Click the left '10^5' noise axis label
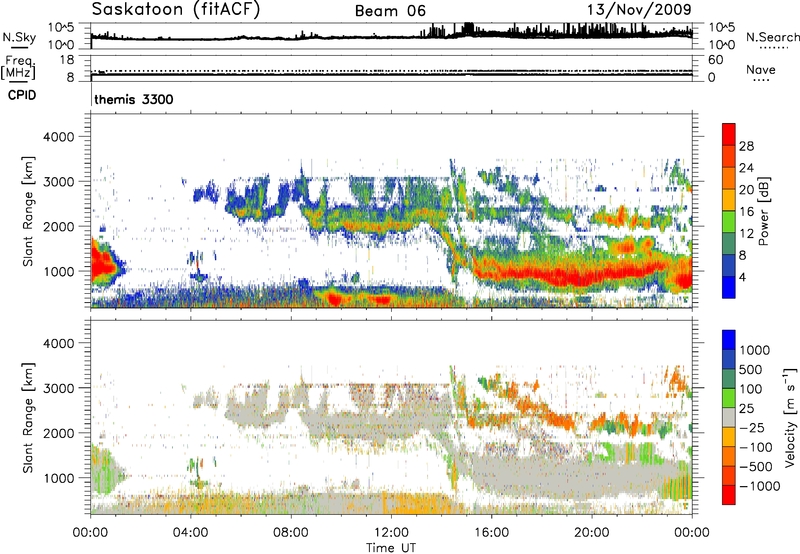 click(62, 28)
